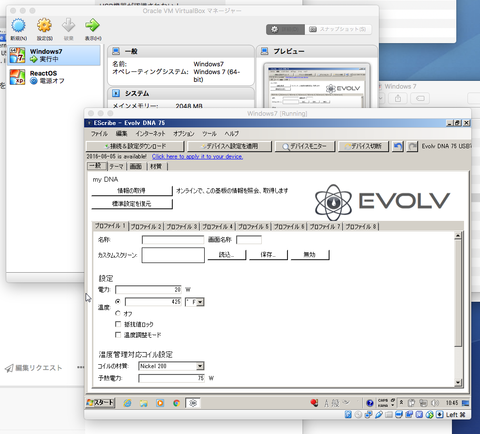Select the プロファイル 8 tab

pyautogui.click(x=361, y=227)
